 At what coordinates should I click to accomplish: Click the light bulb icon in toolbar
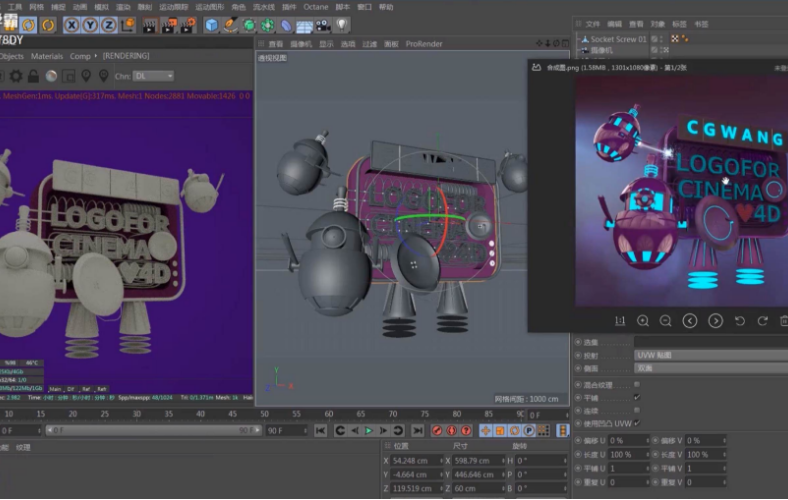(x=342, y=24)
